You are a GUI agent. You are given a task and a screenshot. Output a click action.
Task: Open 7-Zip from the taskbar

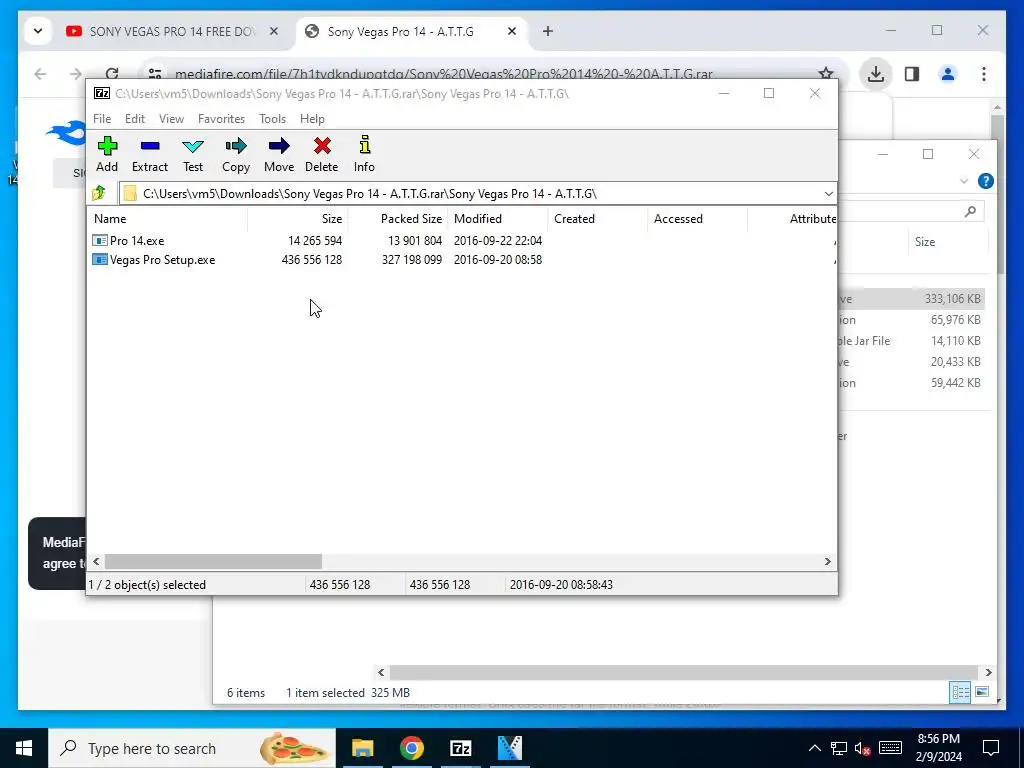point(460,748)
